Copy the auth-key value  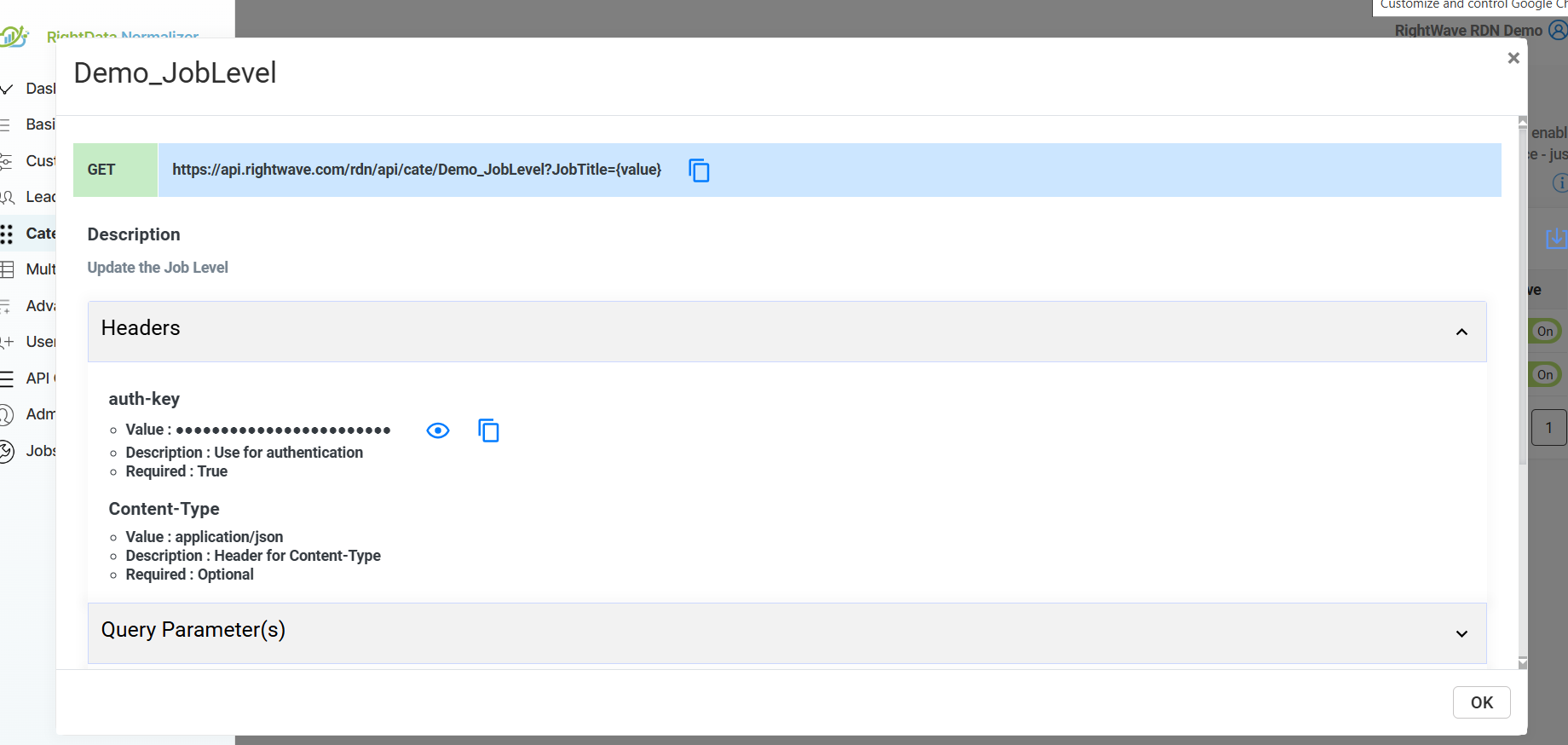click(x=488, y=430)
